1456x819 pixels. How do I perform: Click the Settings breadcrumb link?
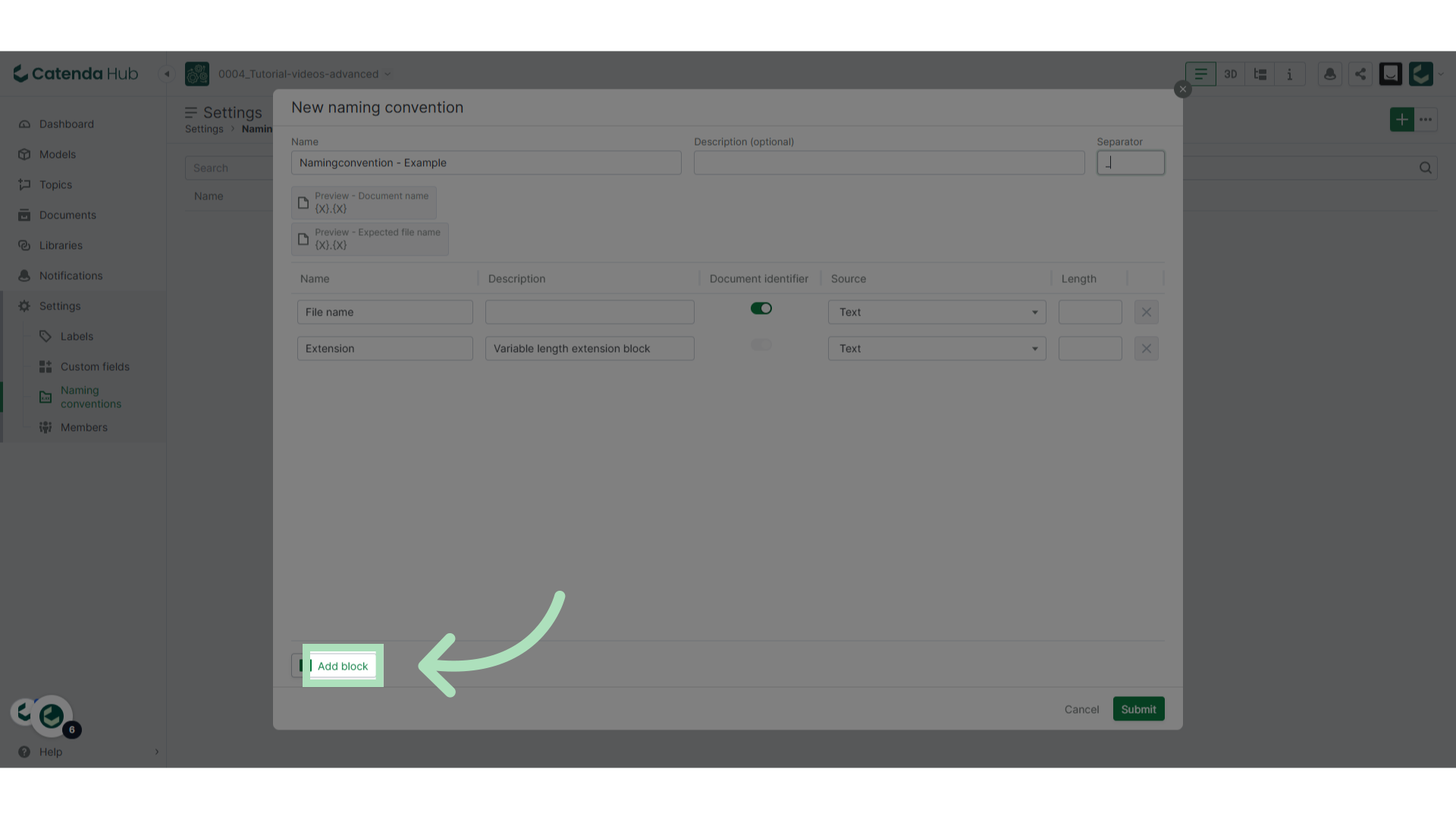204,129
